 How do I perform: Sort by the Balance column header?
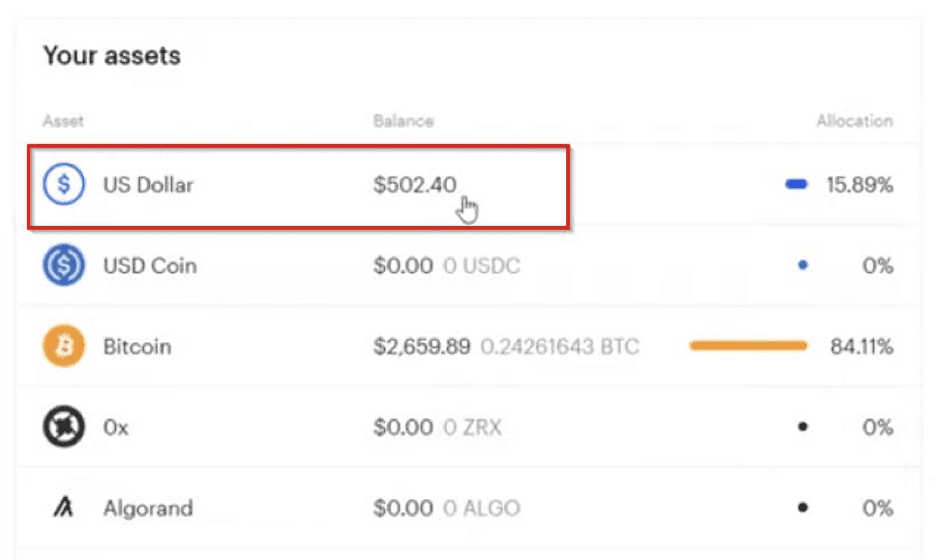click(404, 121)
